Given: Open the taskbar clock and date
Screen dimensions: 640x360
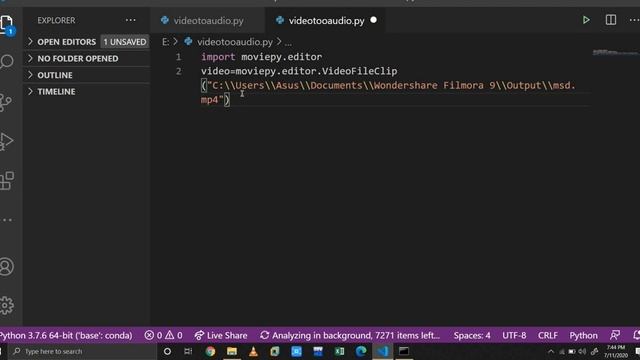Looking at the screenshot, I should point(616,351).
